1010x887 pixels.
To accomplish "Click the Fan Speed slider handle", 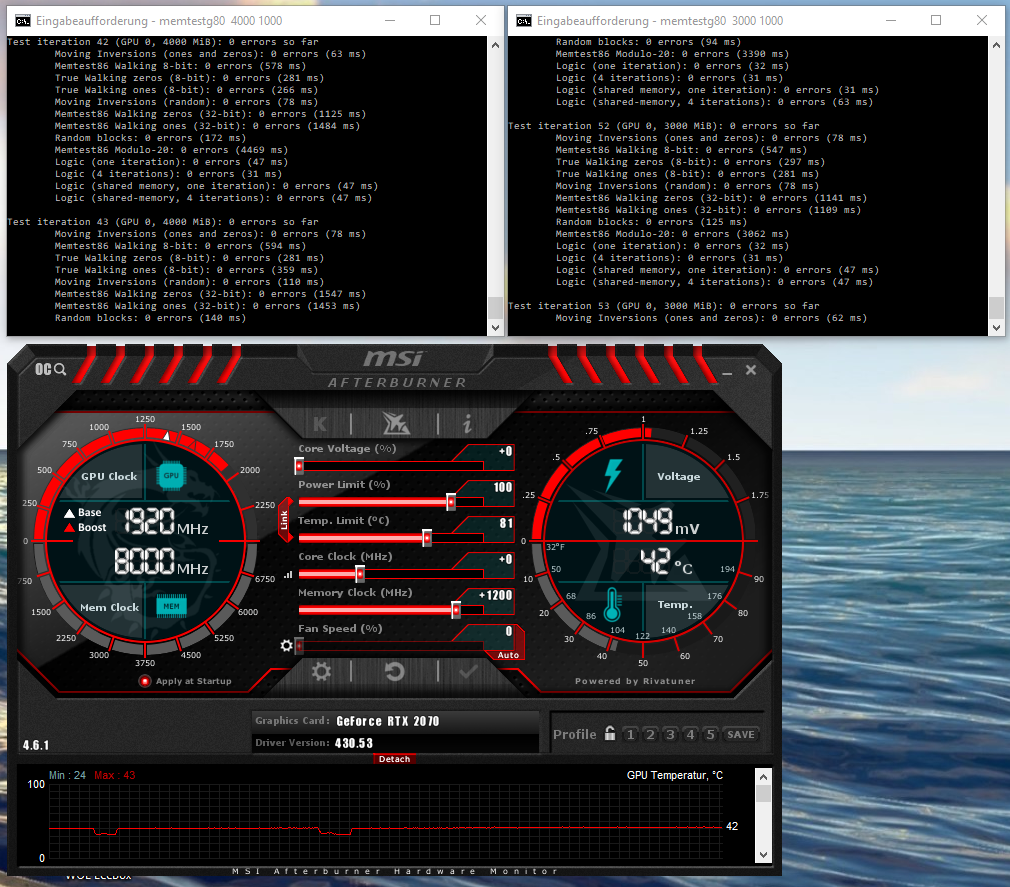I will click(x=299, y=645).
